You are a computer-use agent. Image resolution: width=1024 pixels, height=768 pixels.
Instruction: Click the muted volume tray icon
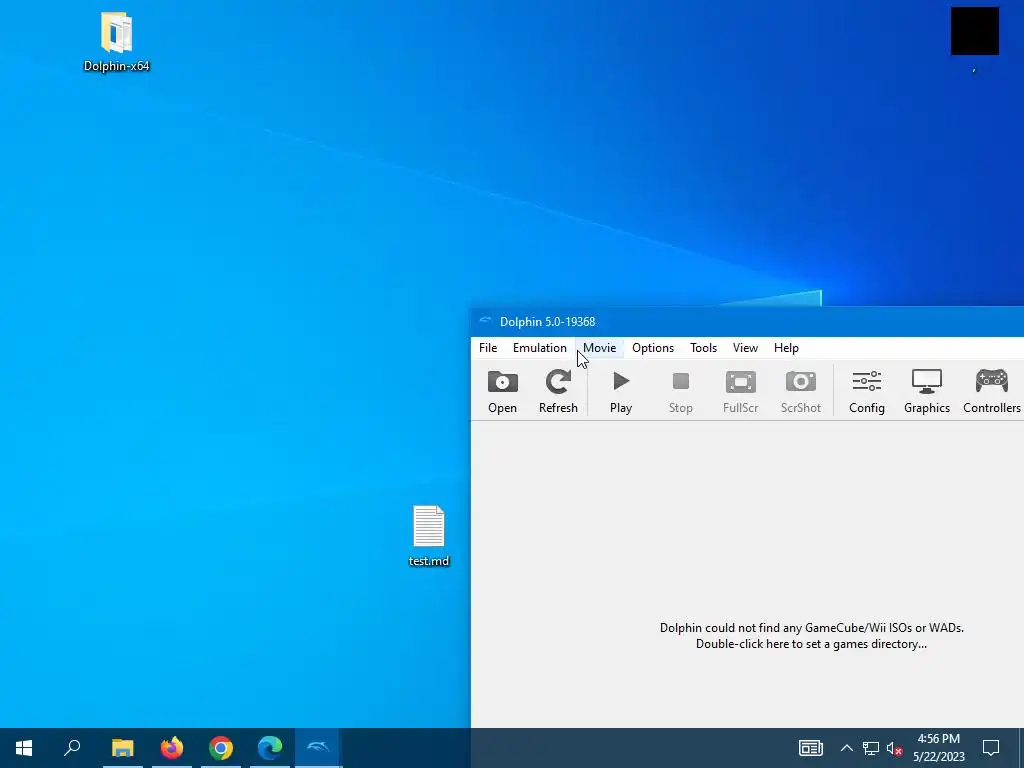click(x=894, y=748)
